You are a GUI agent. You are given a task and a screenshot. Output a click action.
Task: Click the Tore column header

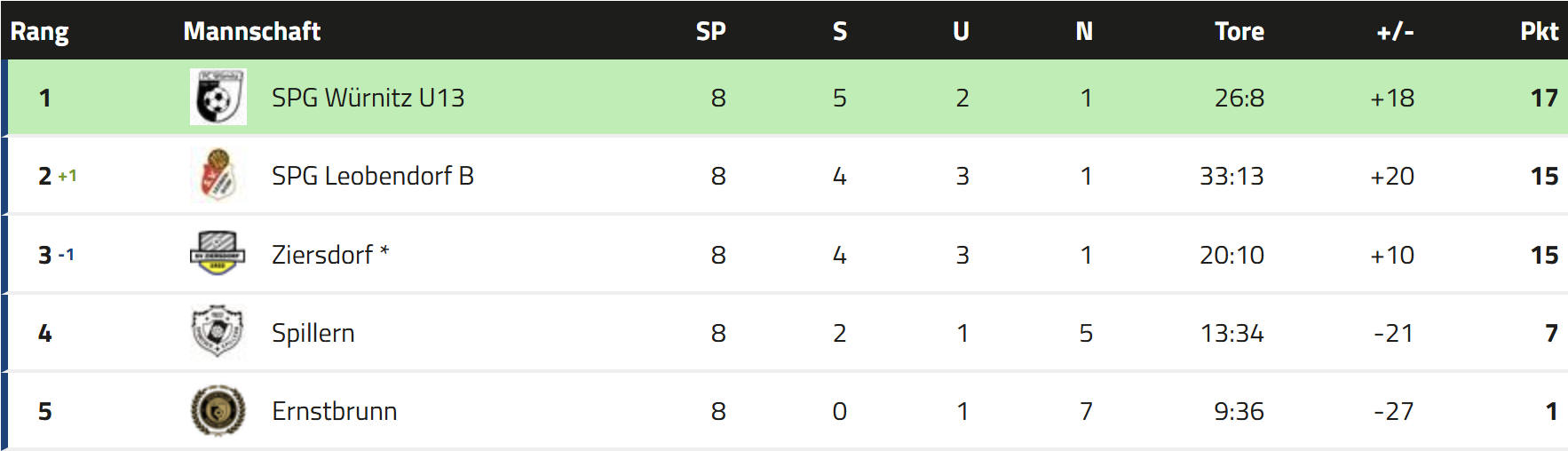(x=1239, y=31)
